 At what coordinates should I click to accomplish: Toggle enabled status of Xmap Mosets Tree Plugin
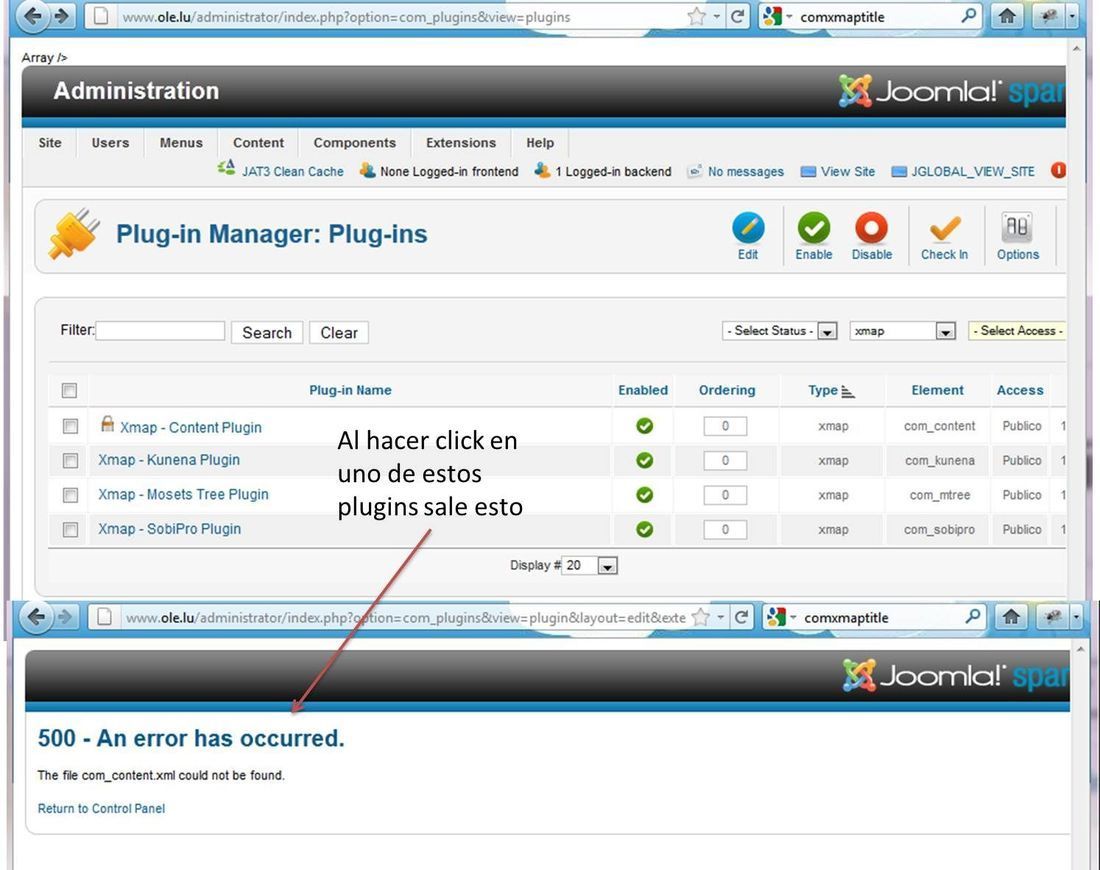pos(644,495)
